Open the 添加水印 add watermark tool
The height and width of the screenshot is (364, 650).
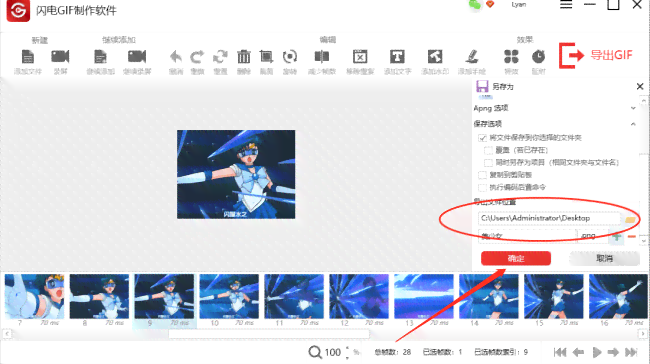(435, 56)
